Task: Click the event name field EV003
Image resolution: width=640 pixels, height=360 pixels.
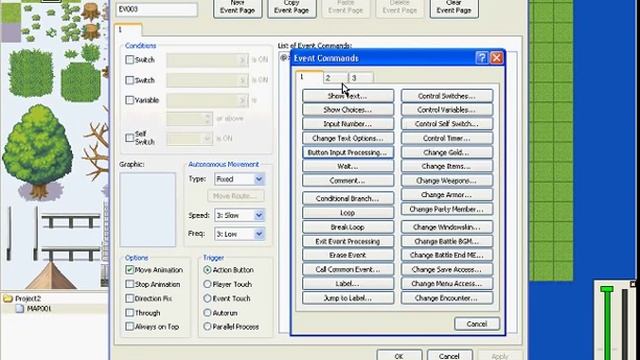Action: pyautogui.click(x=157, y=9)
